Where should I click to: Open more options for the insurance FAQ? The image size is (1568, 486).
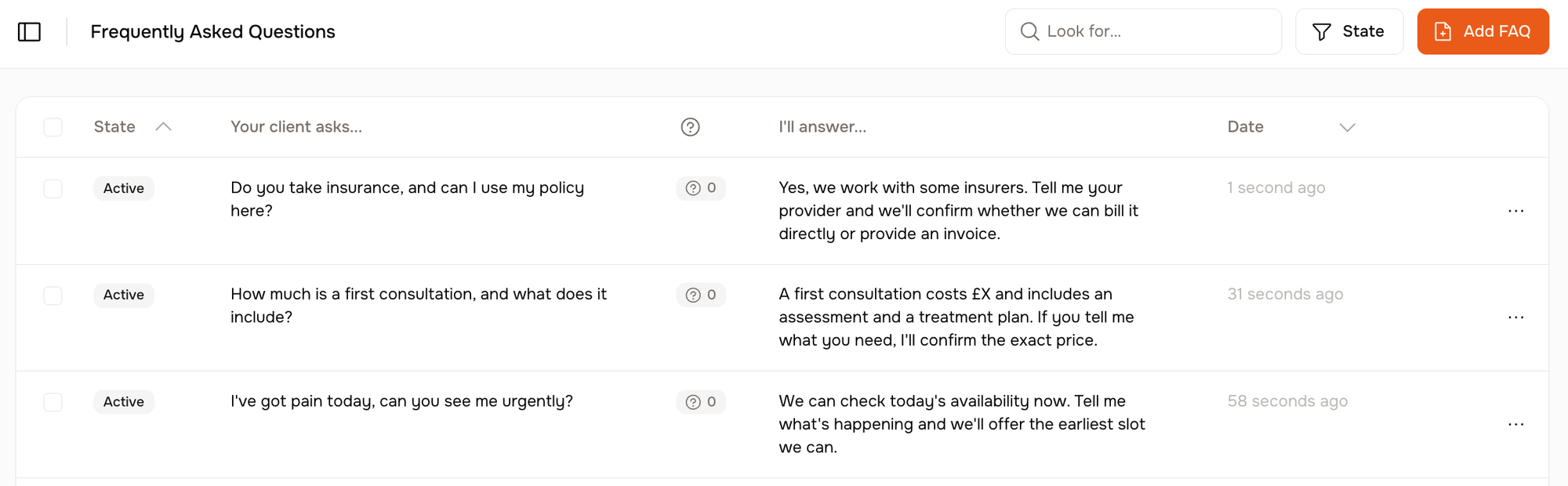(x=1515, y=211)
